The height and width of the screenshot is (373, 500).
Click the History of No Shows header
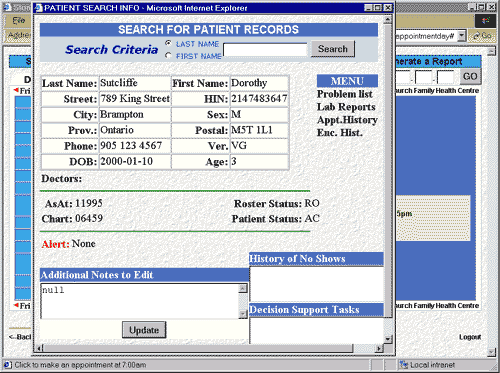pos(316,259)
